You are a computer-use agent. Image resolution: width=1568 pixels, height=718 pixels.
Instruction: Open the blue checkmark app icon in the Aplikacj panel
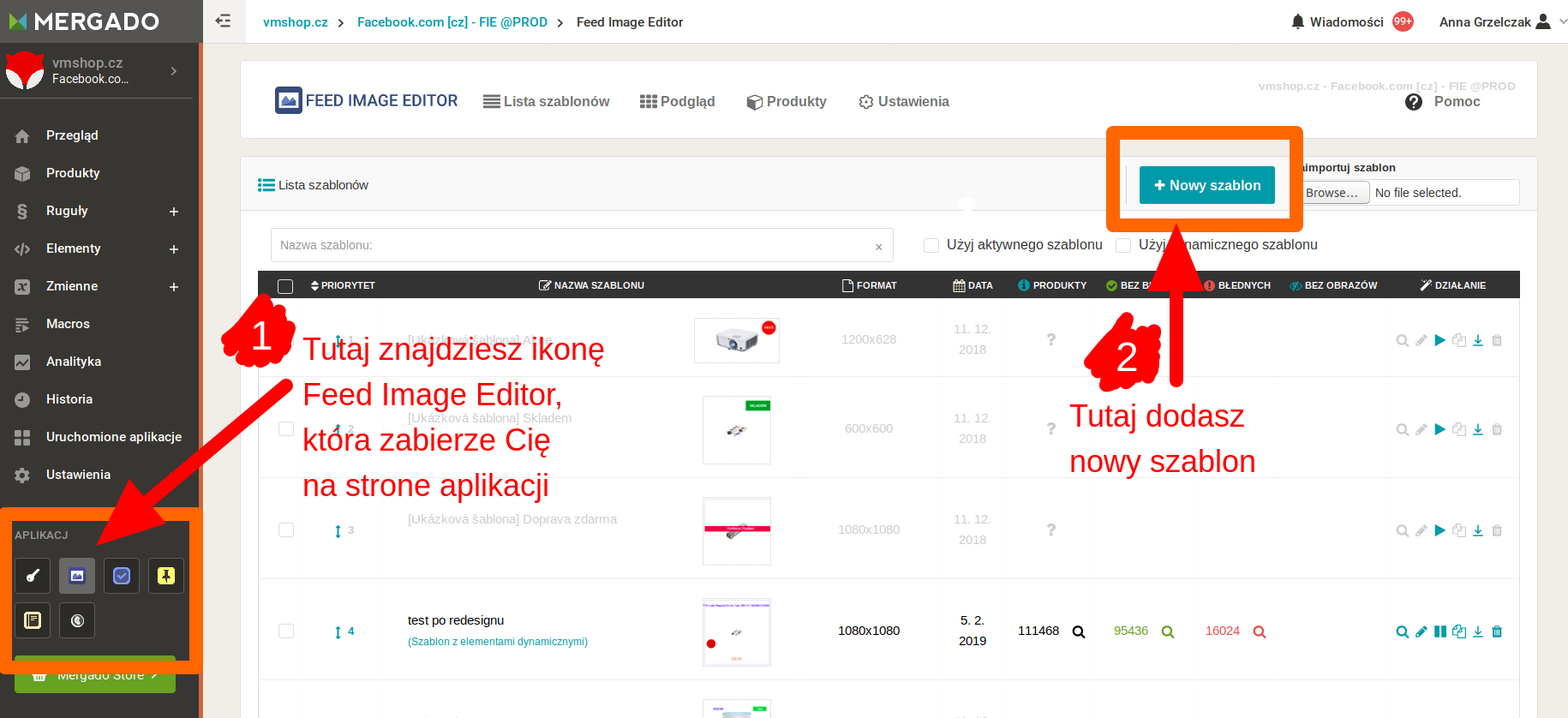coord(122,576)
